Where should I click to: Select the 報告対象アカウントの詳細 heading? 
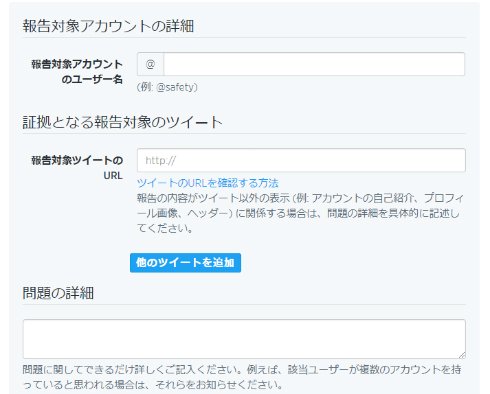[108, 26]
